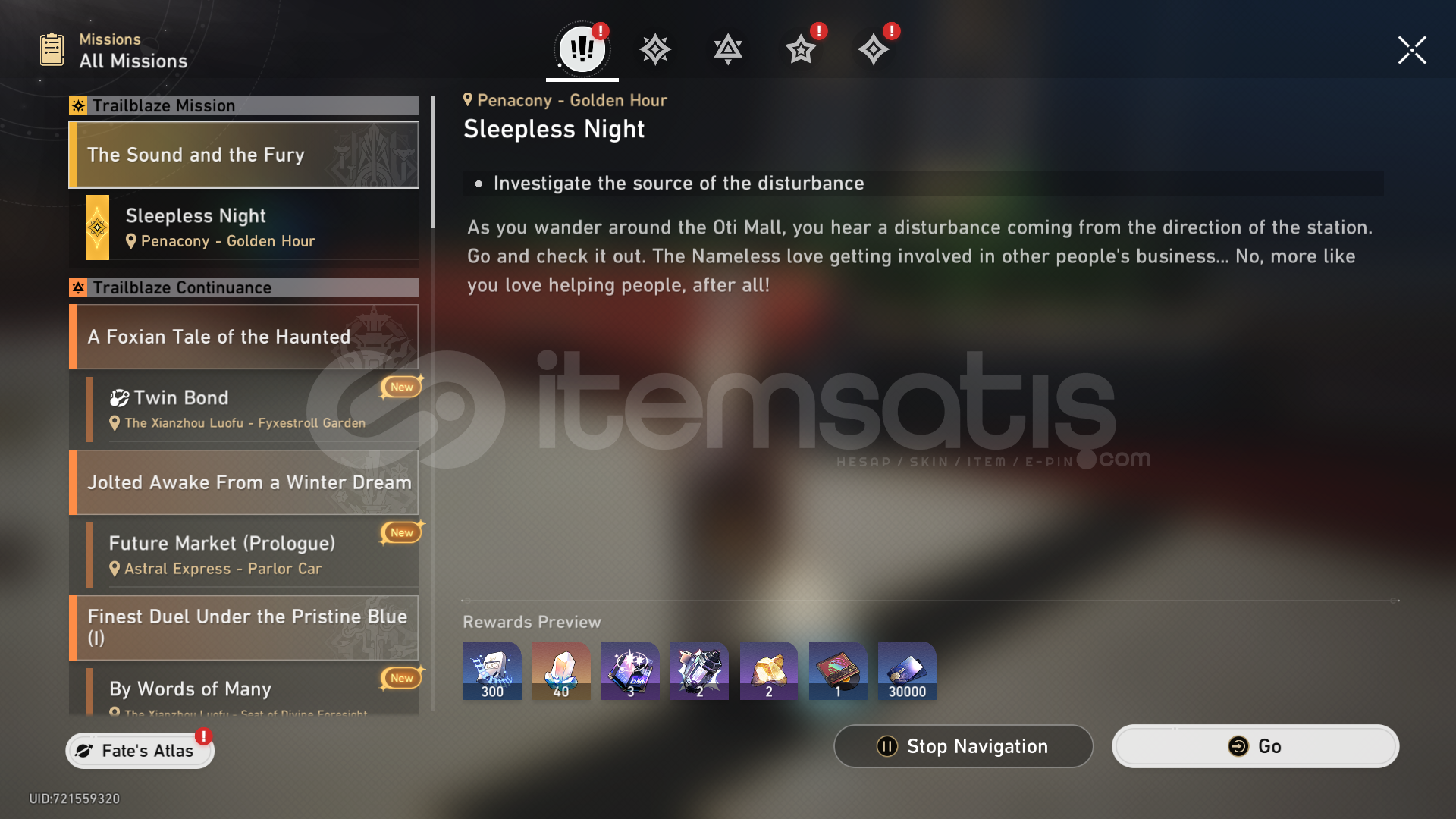This screenshot has height=819, width=1456.
Task: Click the mission list scrollbar
Action: 433,162
